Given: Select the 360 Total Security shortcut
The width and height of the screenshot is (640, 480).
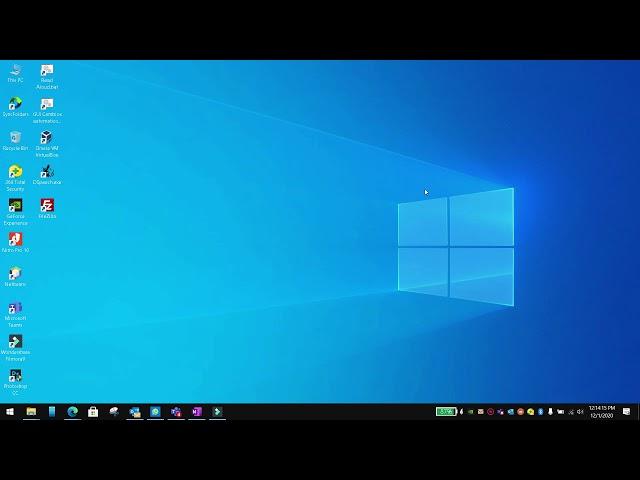Looking at the screenshot, I should point(15,178).
